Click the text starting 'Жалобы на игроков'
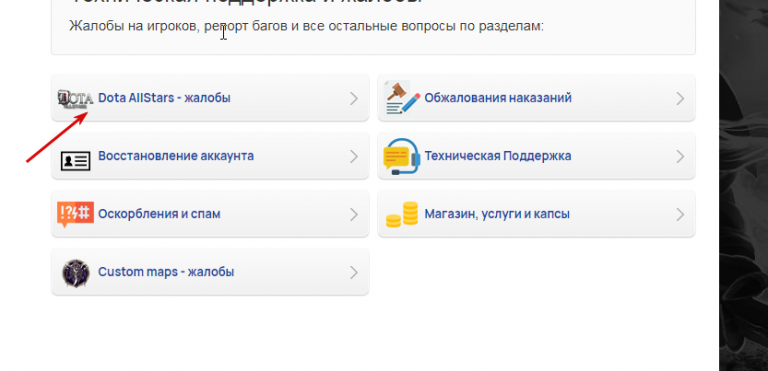Image resolution: width=768 pixels, height=371 pixels. coord(307,26)
